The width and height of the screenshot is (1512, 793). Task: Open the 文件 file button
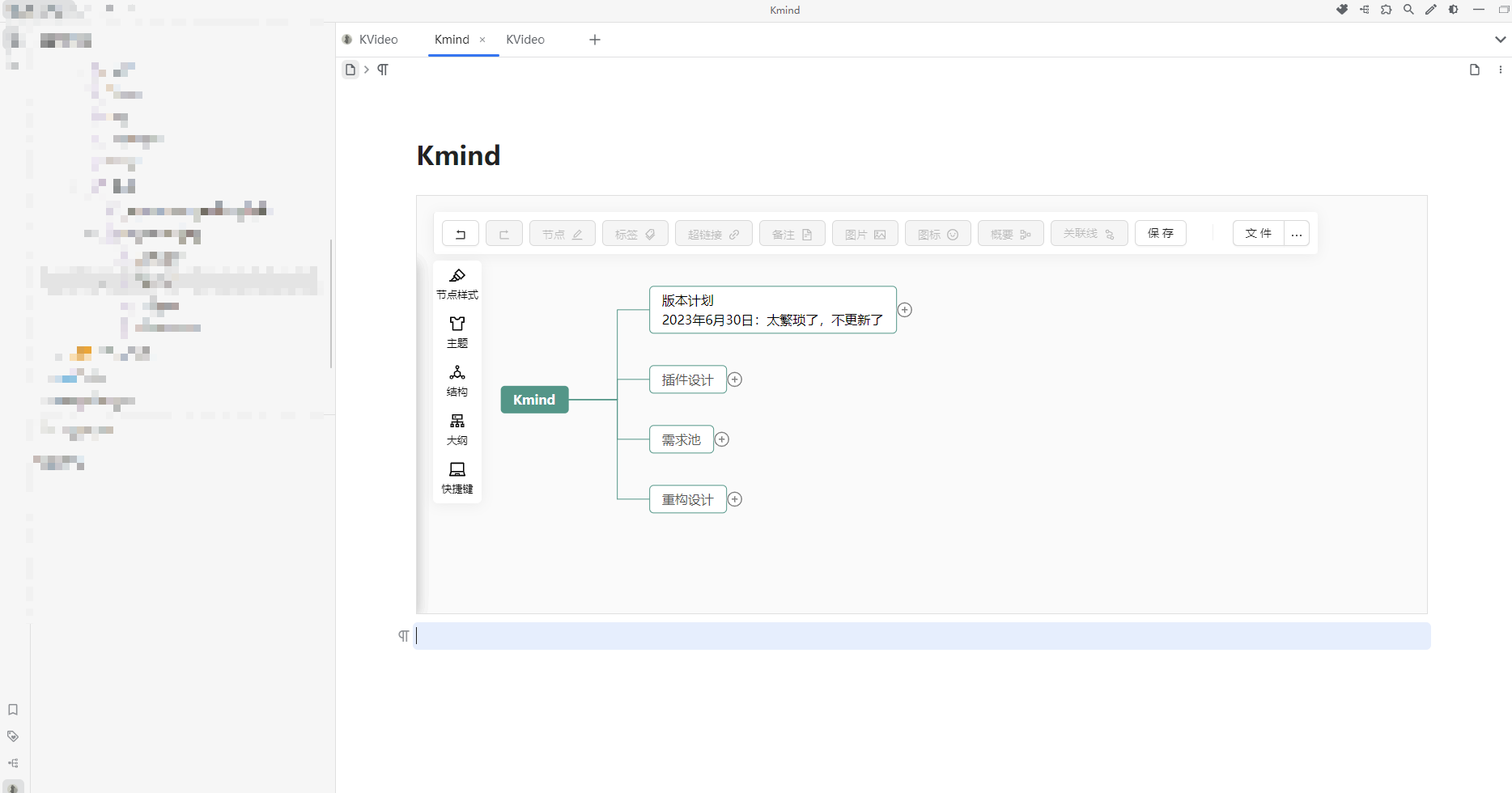click(x=1259, y=233)
